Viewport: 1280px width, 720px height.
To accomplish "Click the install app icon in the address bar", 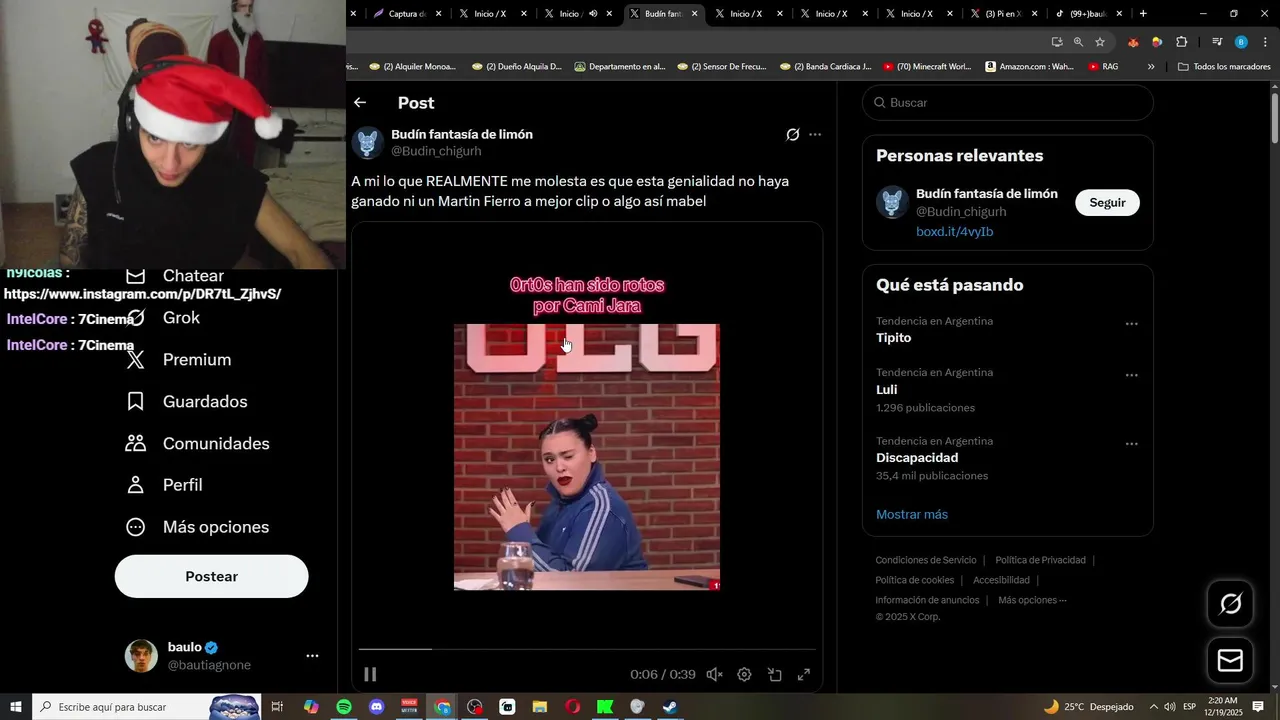I will click(x=1057, y=42).
